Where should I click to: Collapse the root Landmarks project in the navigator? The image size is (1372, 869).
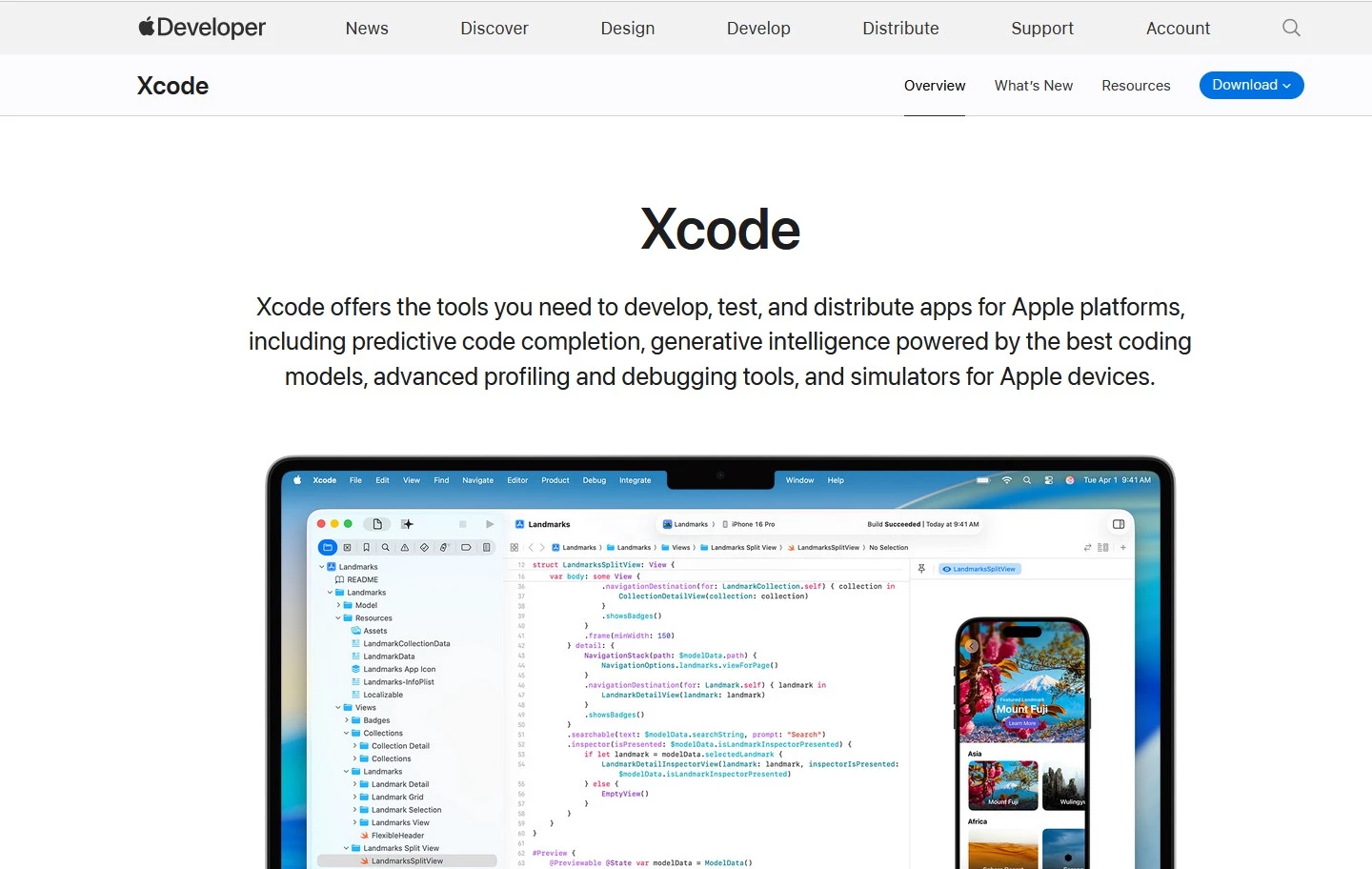[321, 567]
